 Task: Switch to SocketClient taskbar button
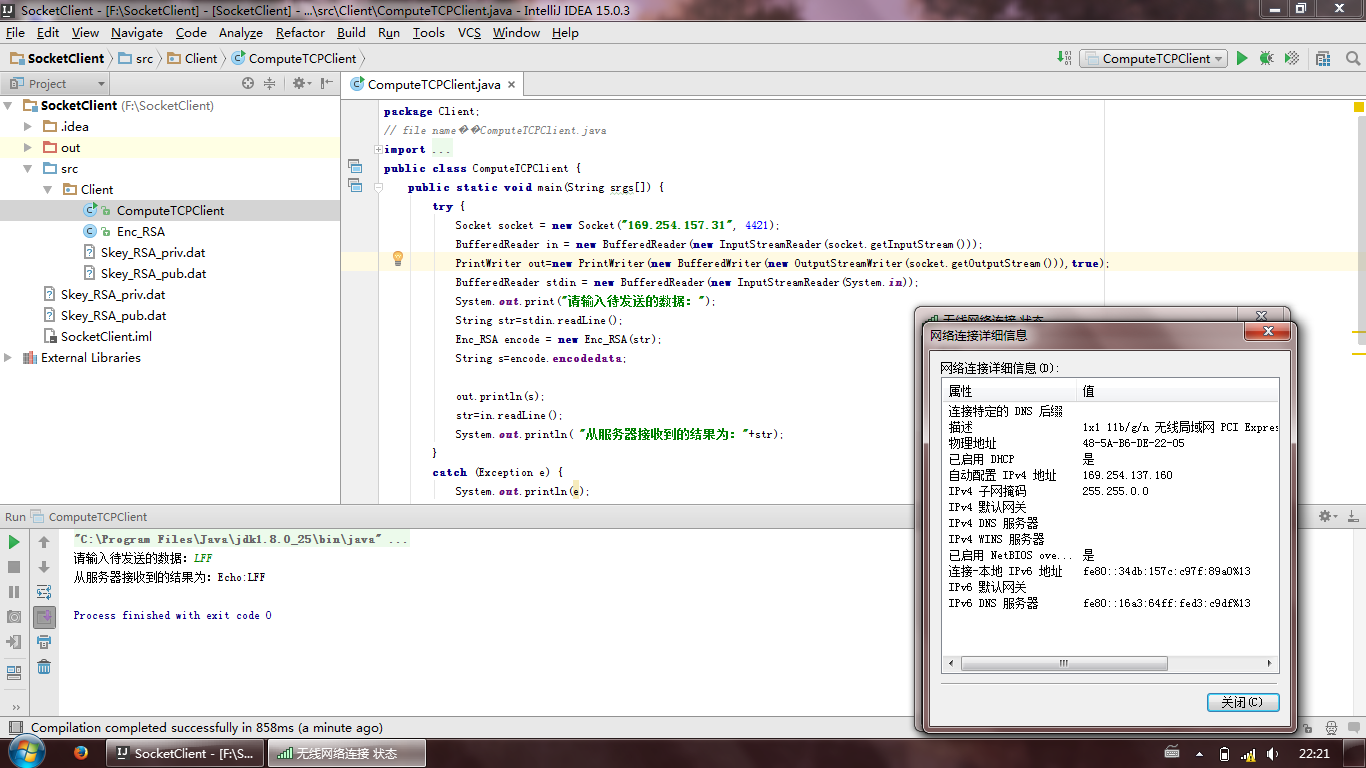(185, 753)
